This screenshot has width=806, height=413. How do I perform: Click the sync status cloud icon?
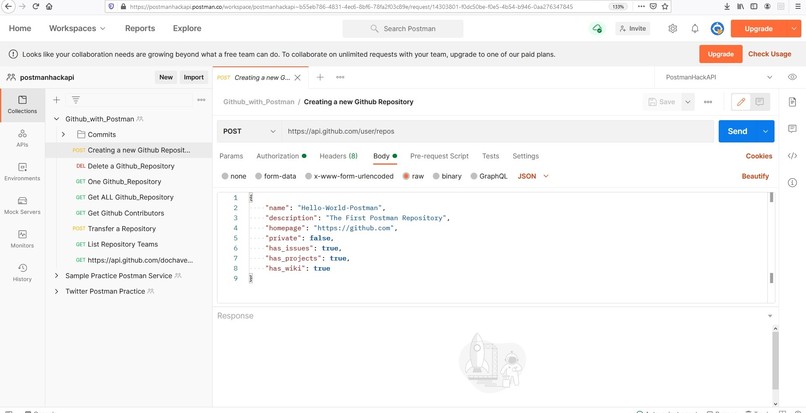[597, 29]
